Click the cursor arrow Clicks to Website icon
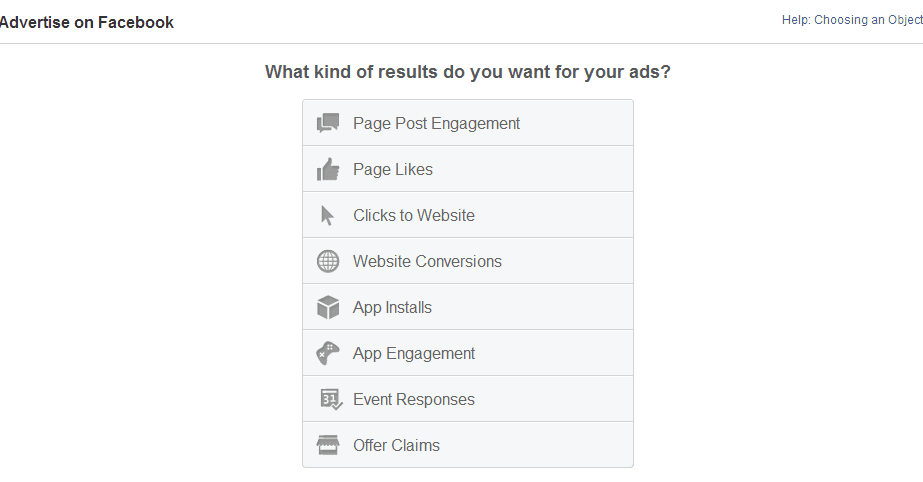 coord(327,215)
